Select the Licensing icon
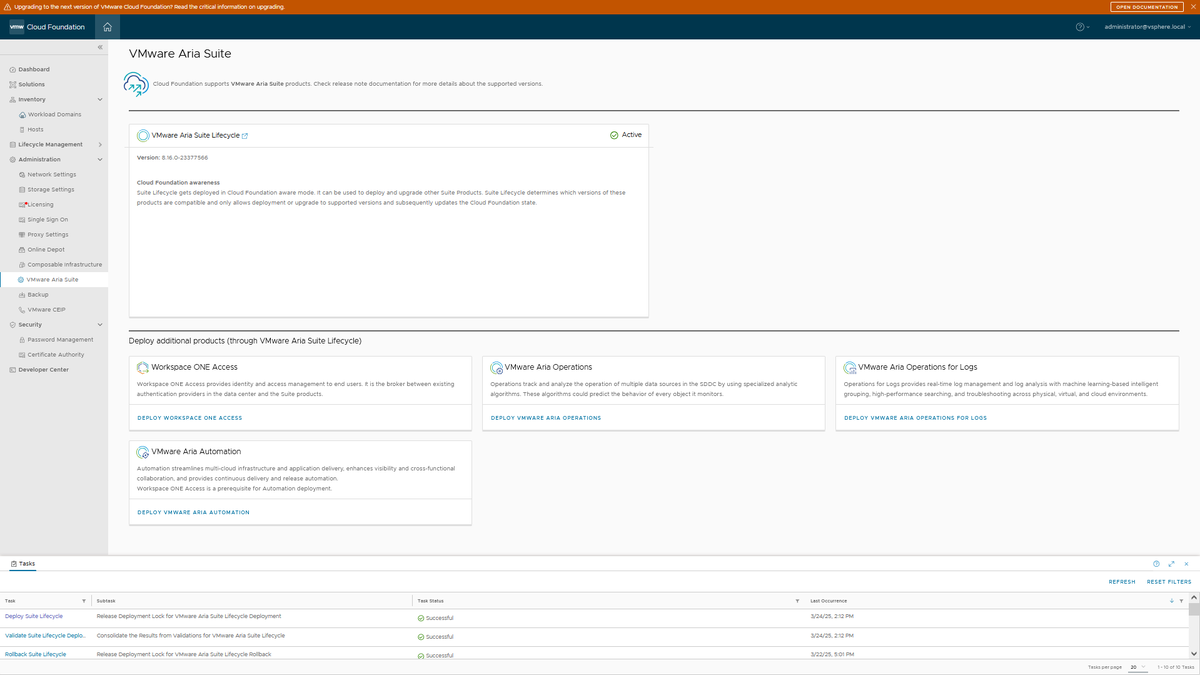 pyautogui.click(x=22, y=204)
